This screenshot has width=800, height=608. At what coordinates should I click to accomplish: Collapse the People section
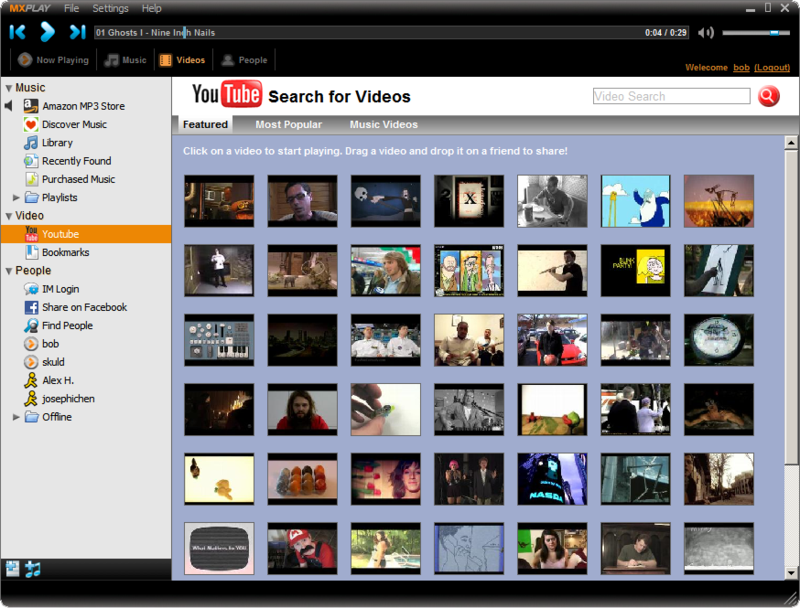[9, 271]
